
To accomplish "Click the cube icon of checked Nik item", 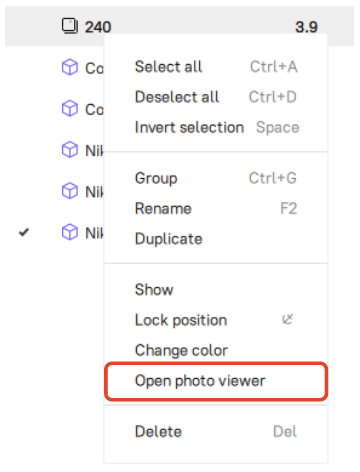I will [x=70, y=232].
